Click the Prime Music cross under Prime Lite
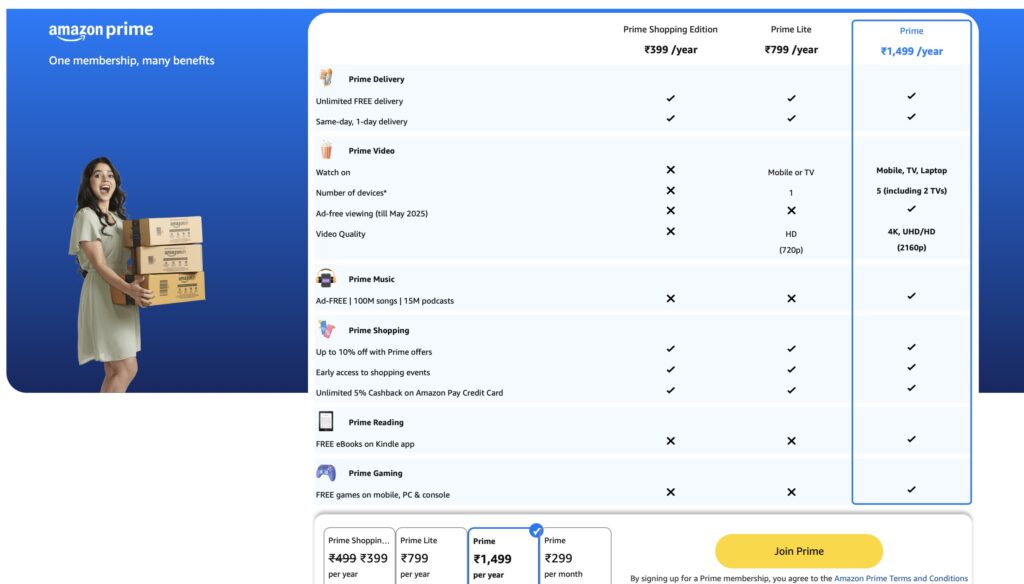1024x584 pixels. click(x=791, y=299)
